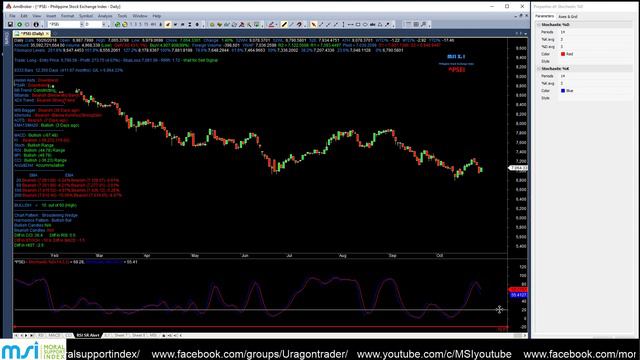Select the MACD sheet tab
640x360 pixels.
pos(54,335)
